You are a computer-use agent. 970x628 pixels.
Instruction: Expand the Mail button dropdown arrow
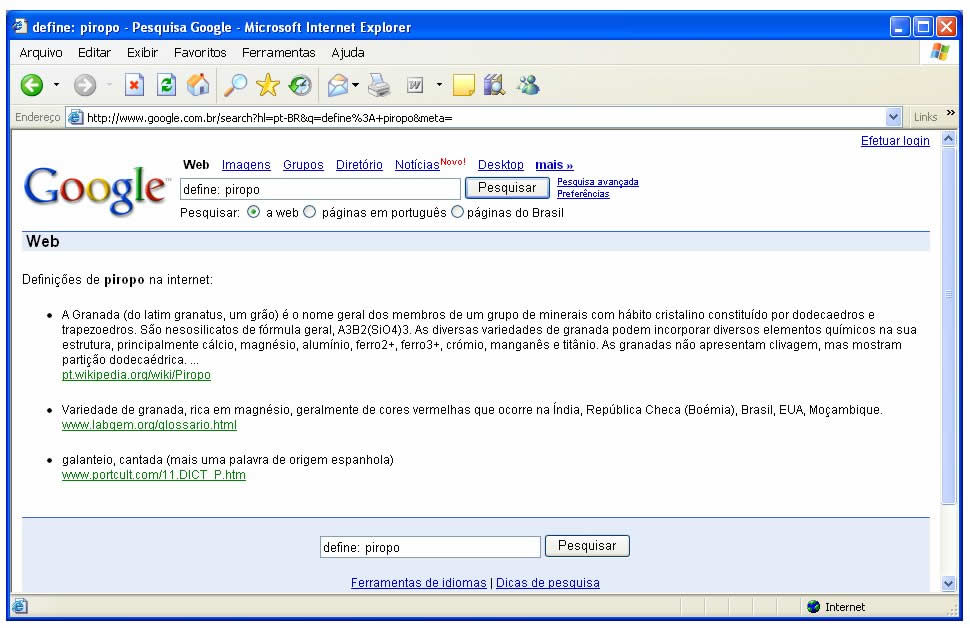coord(356,85)
